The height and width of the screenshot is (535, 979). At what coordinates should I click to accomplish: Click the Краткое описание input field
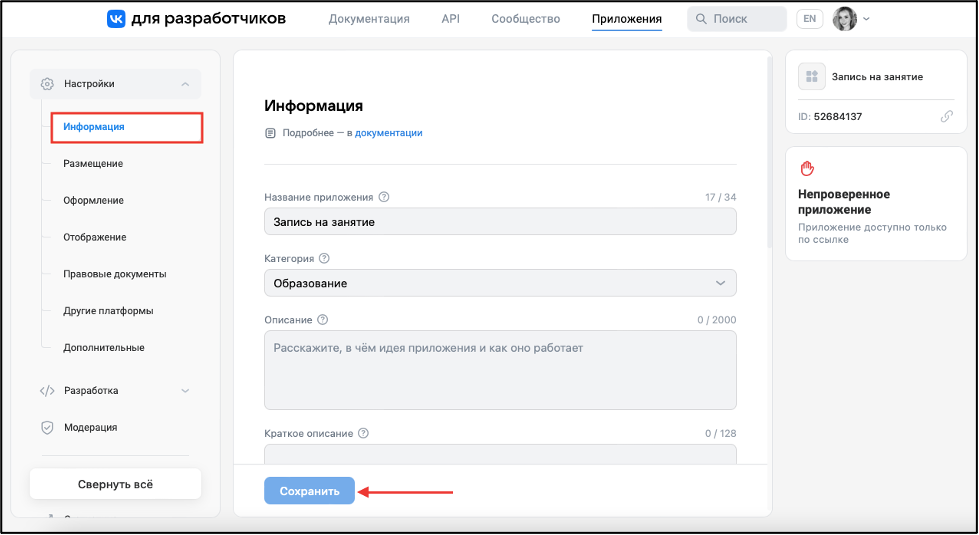click(500, 454)
